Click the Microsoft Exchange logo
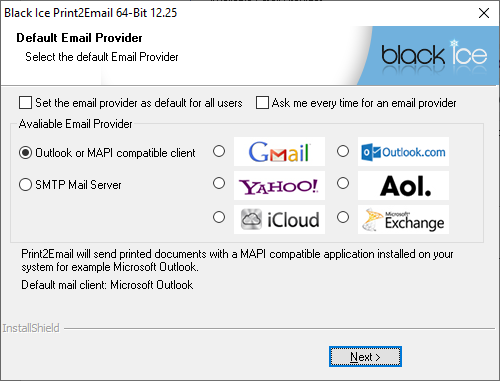The width and height of the screenshot is (500, 381). pos(403,219)
